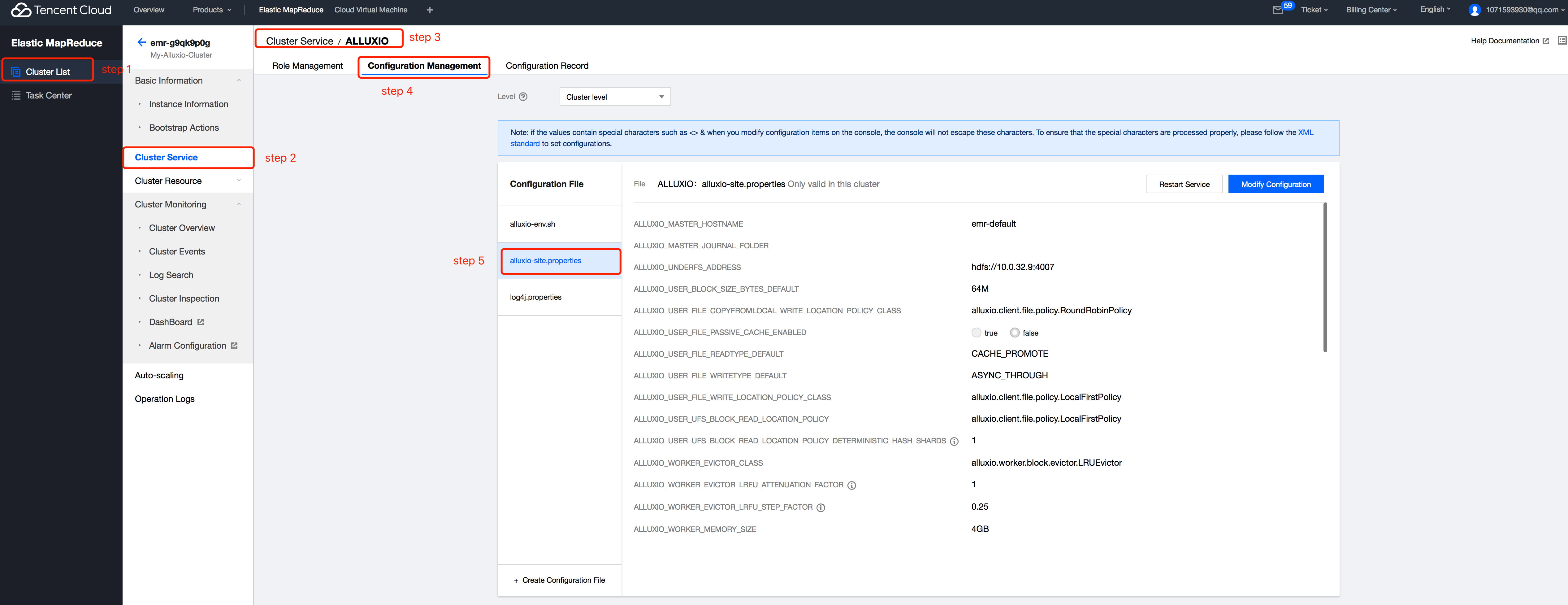Add a new shortcut with plus icon
The width and height of the screenshot is (1568, 605).
[430, 10]
